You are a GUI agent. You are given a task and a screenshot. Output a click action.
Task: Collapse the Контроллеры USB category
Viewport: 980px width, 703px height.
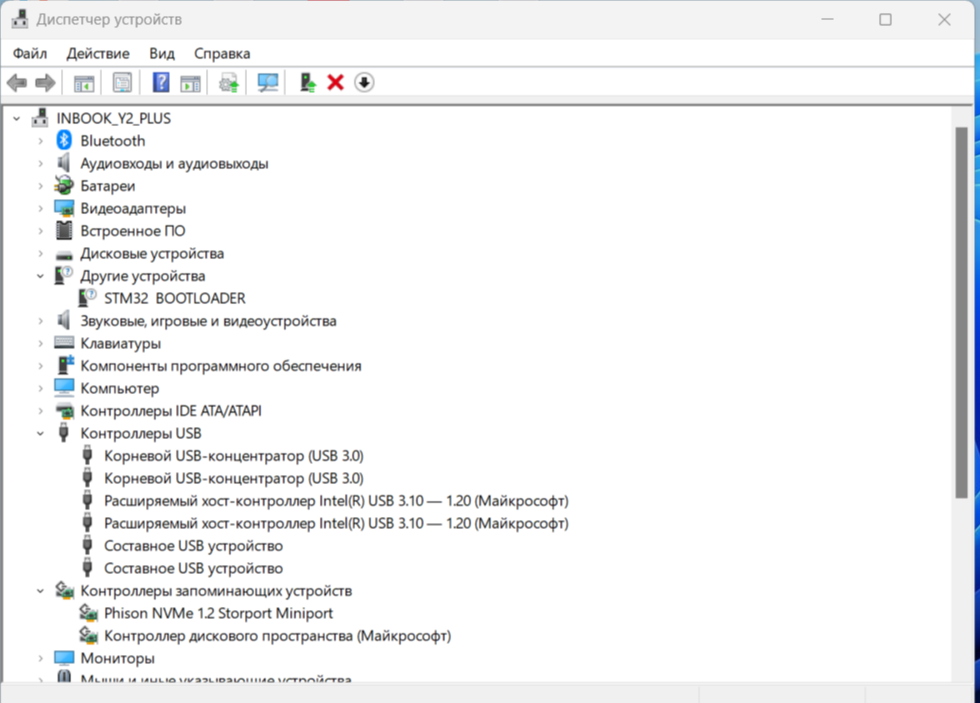pos(40,433)
